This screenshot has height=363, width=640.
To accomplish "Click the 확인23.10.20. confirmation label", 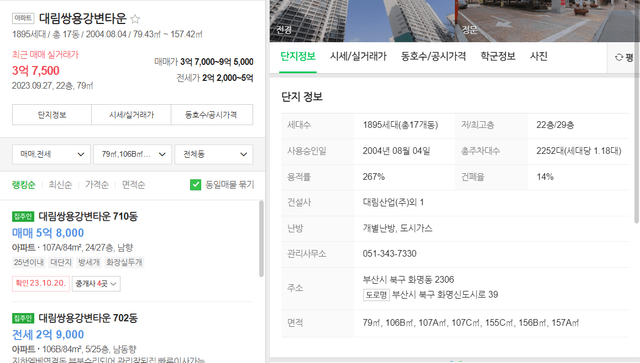I will 40,283.
